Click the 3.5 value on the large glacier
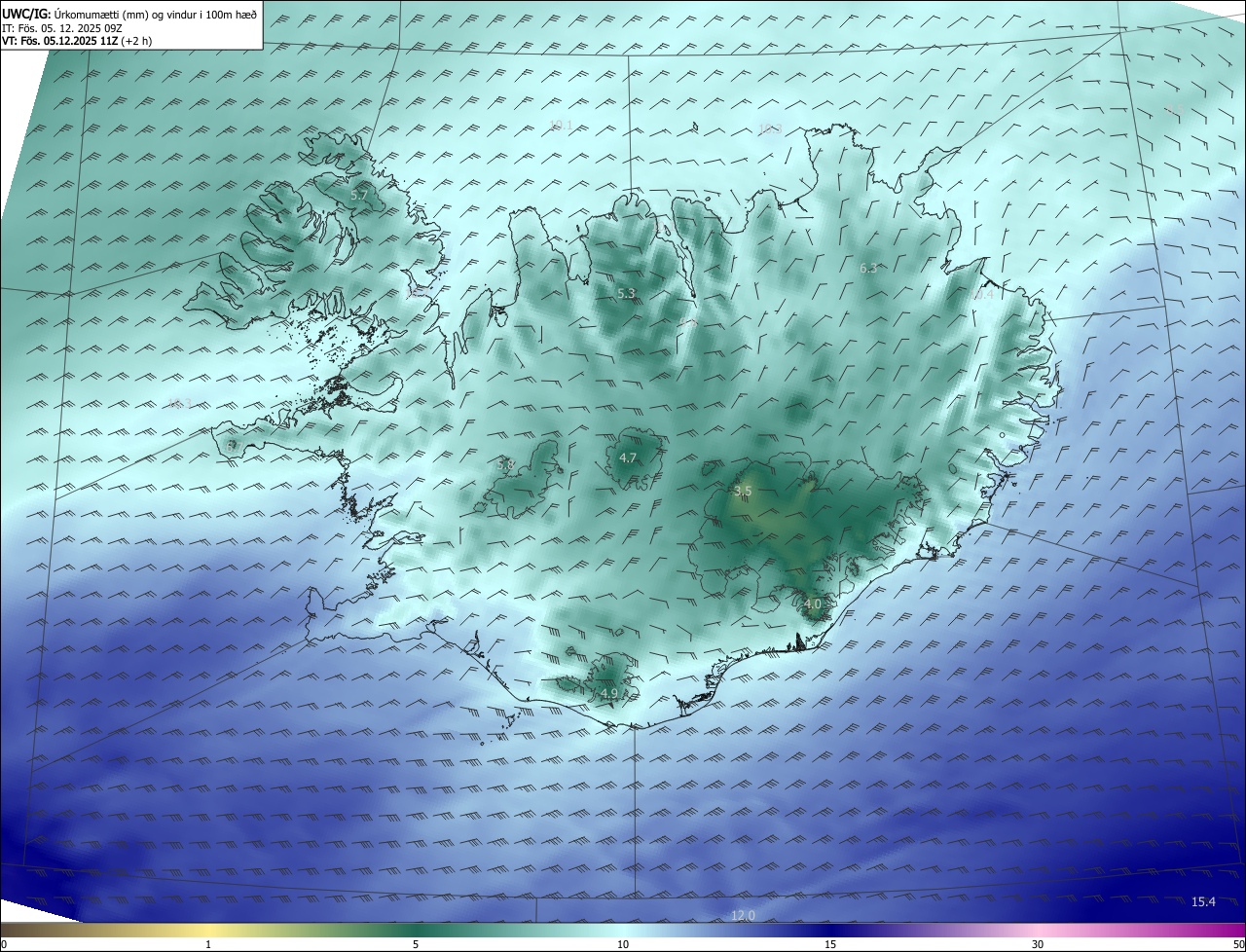Image resolution: width=1246 pixels, height=952 pixels. [x=743, y=492]
